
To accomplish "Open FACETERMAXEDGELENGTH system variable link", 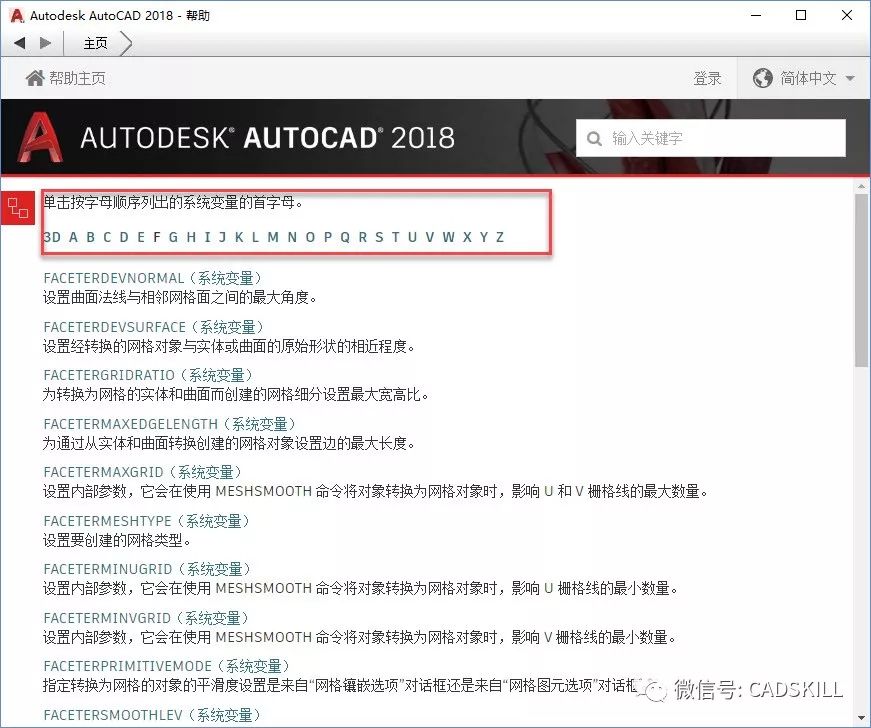I will point(169,424).
